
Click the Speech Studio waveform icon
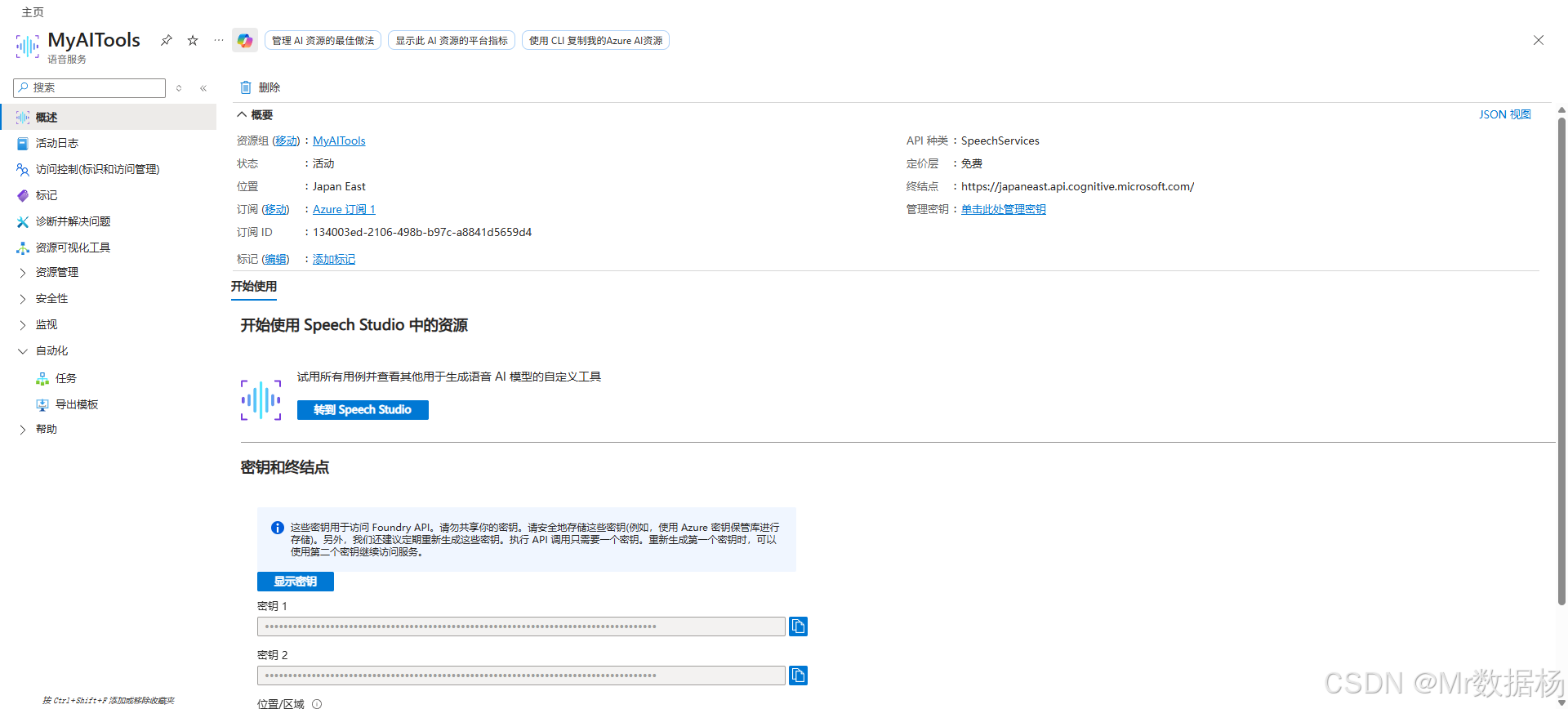click(x=261, y=399)
